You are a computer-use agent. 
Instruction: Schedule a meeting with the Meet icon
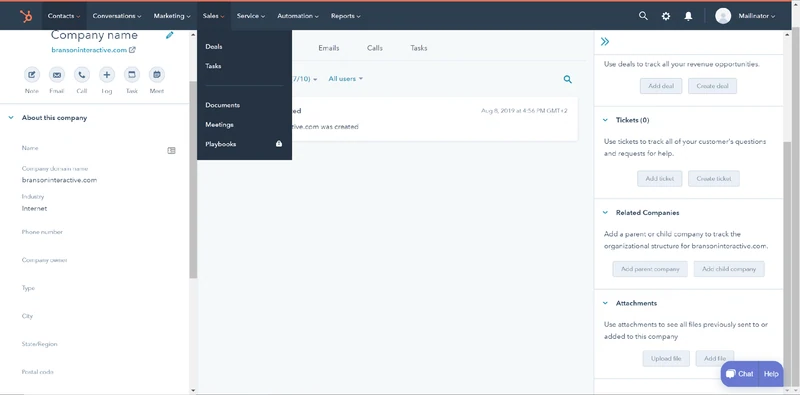coord(157,75)
